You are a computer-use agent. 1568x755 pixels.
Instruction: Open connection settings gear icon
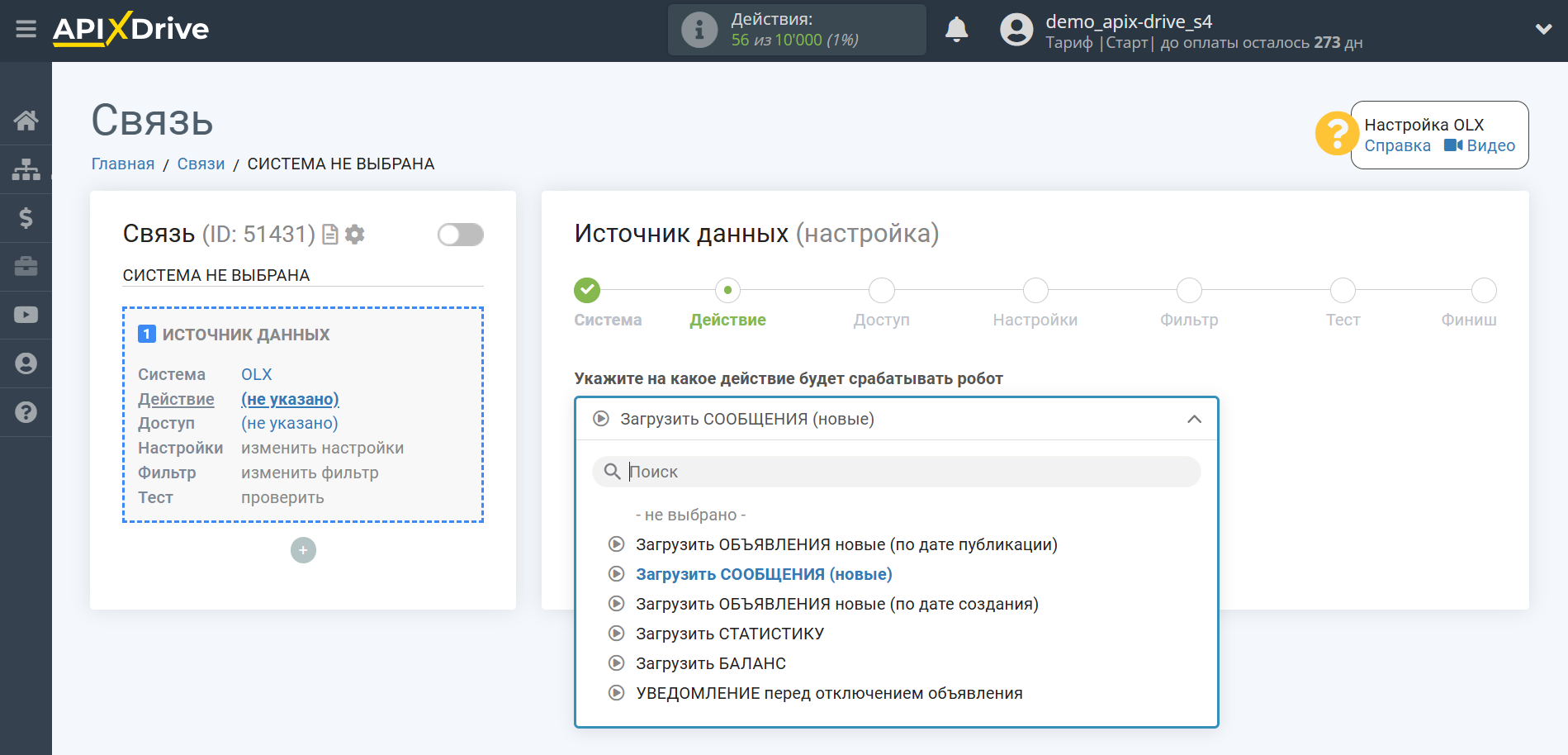point(355,235)
